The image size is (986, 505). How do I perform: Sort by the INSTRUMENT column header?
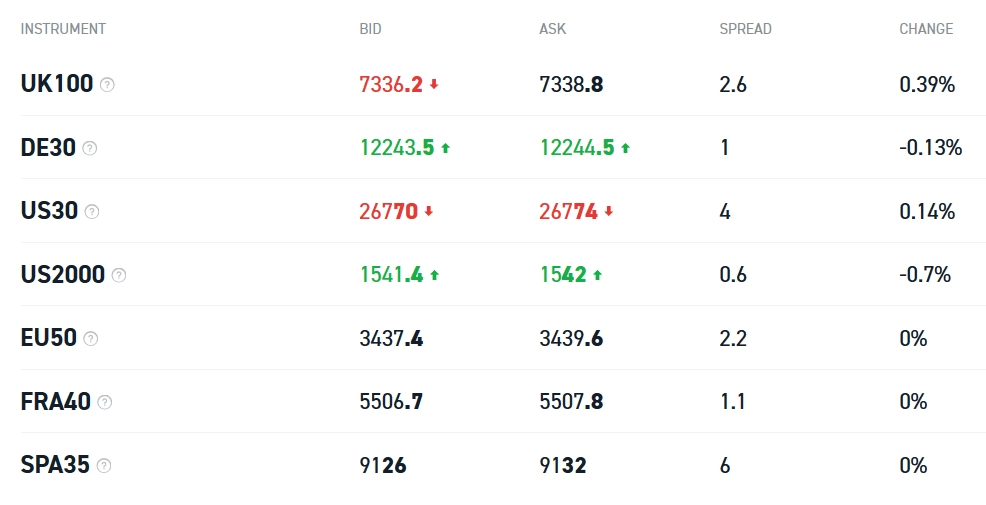tap(63, 29)
